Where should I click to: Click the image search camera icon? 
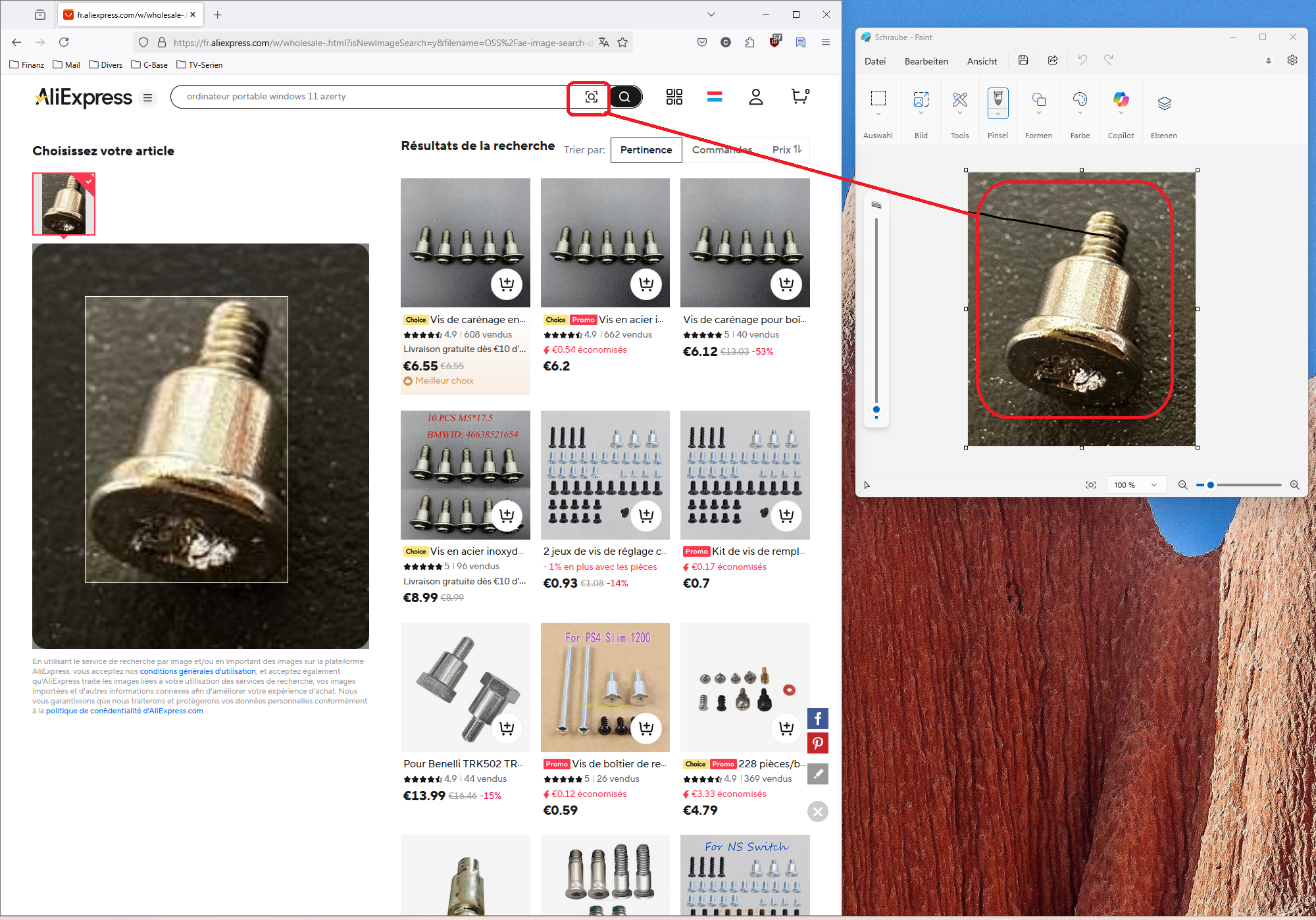click(x=591, y=97)
